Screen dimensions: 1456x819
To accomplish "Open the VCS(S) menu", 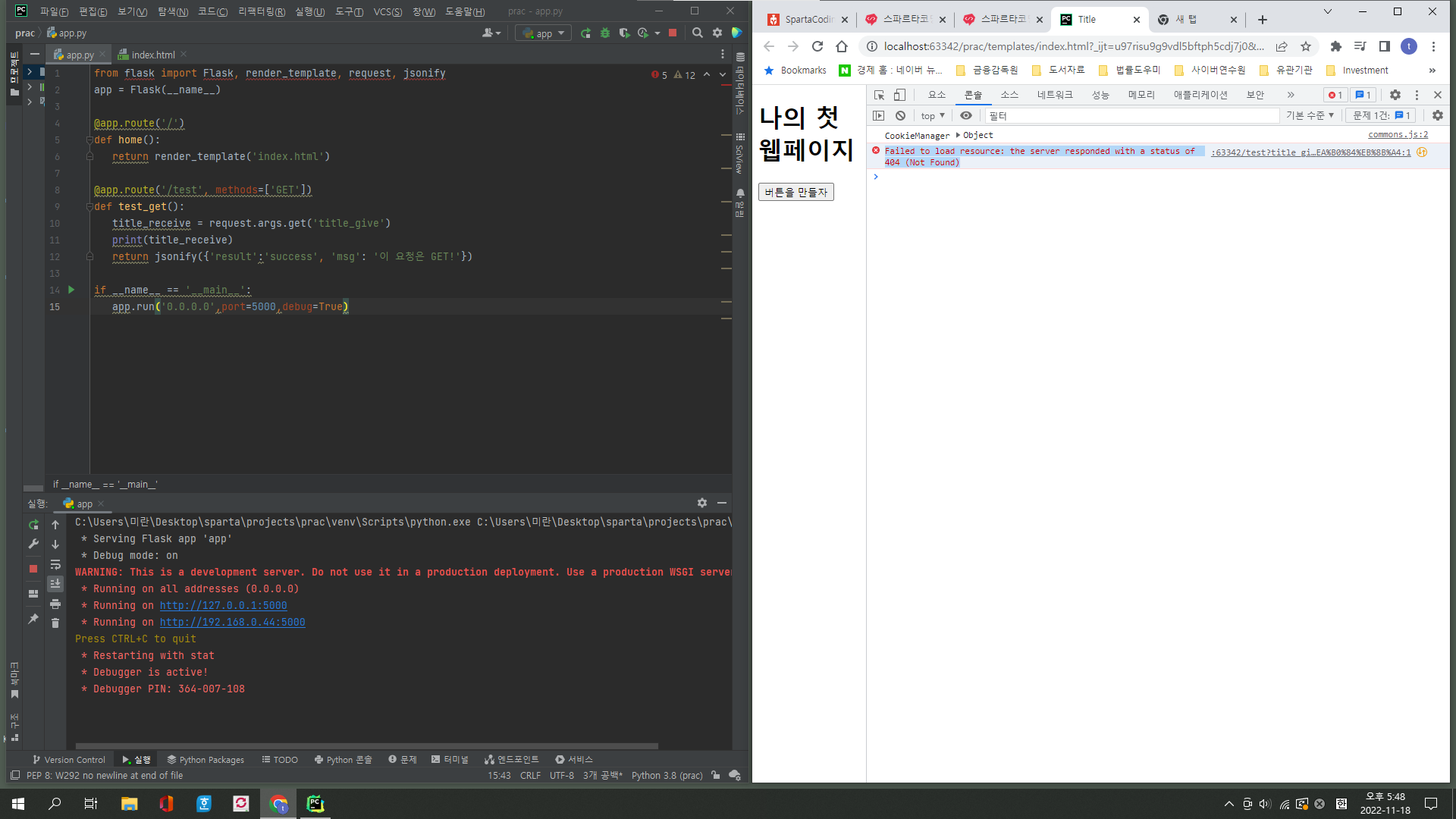I will coord(388,11).
